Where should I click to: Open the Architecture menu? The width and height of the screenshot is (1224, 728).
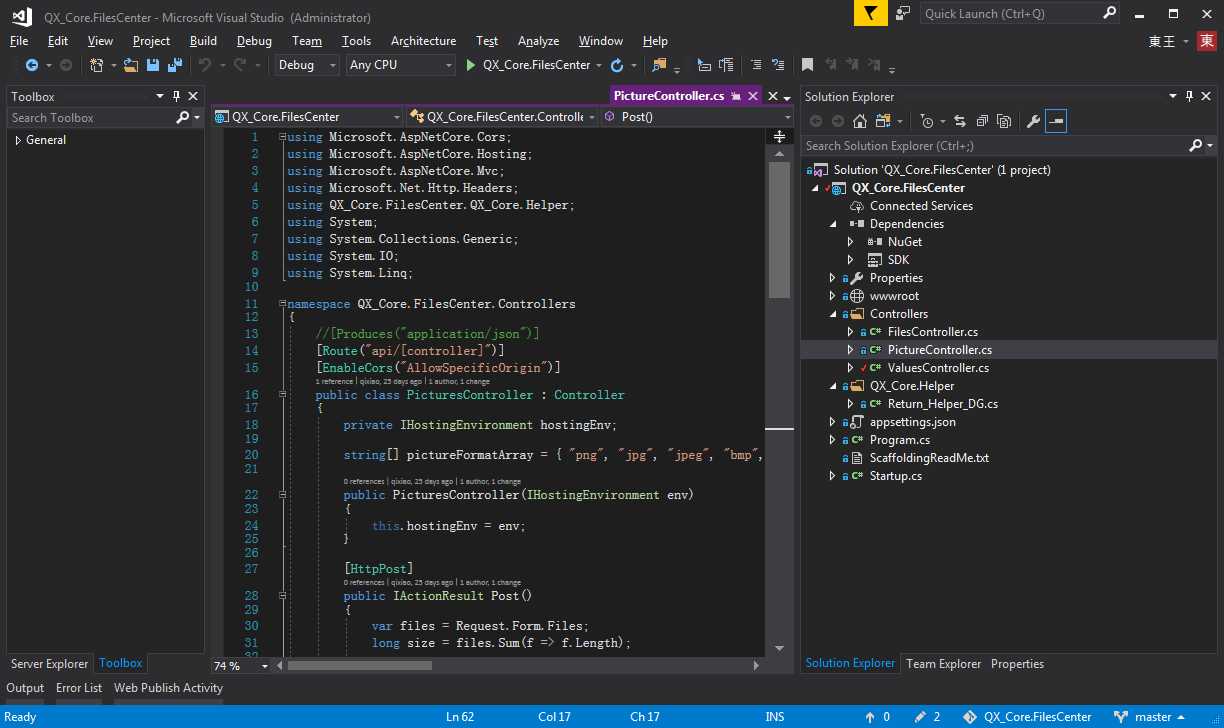tap(423, 41)
